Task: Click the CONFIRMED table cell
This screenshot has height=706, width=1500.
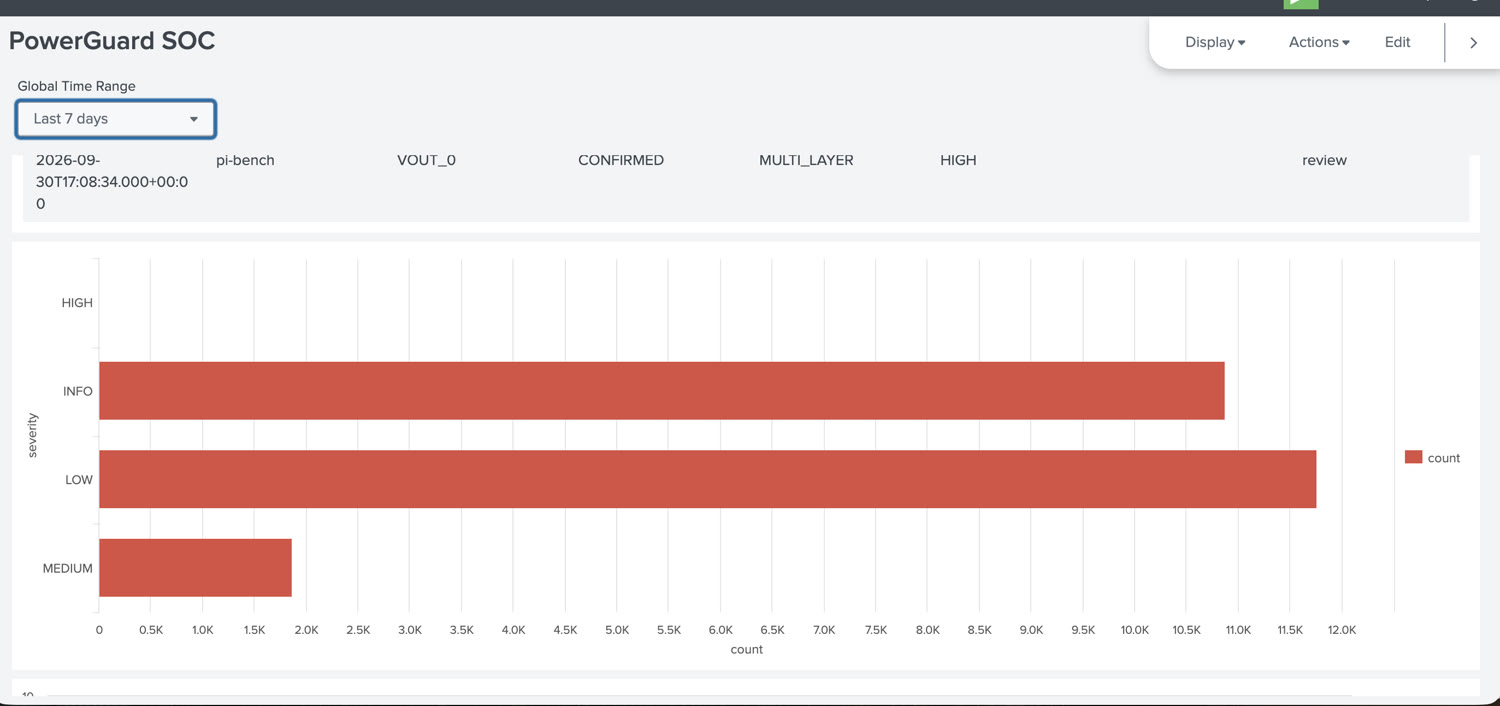Action: (x=621, y=160)
